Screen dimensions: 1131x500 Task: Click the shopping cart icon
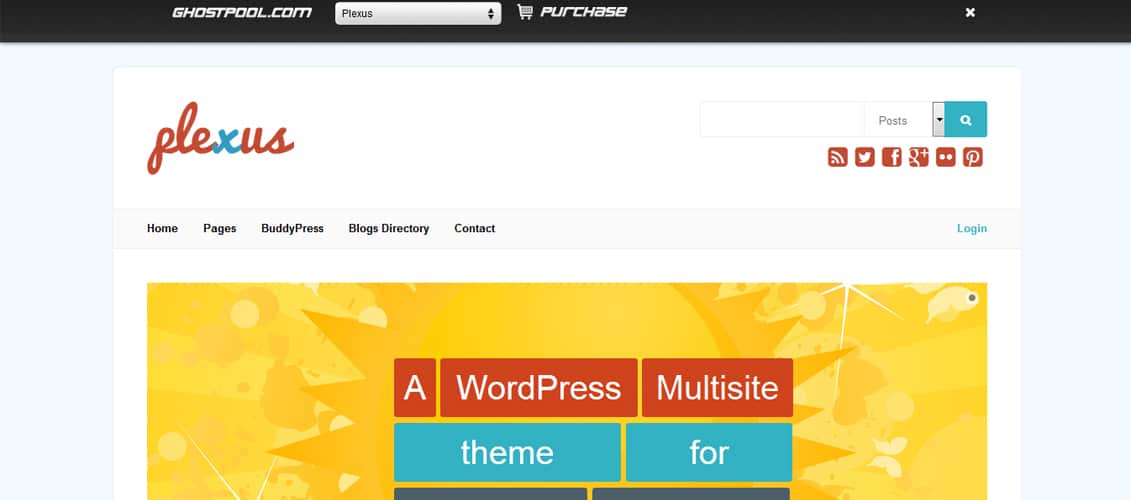(x=525, y=12)
